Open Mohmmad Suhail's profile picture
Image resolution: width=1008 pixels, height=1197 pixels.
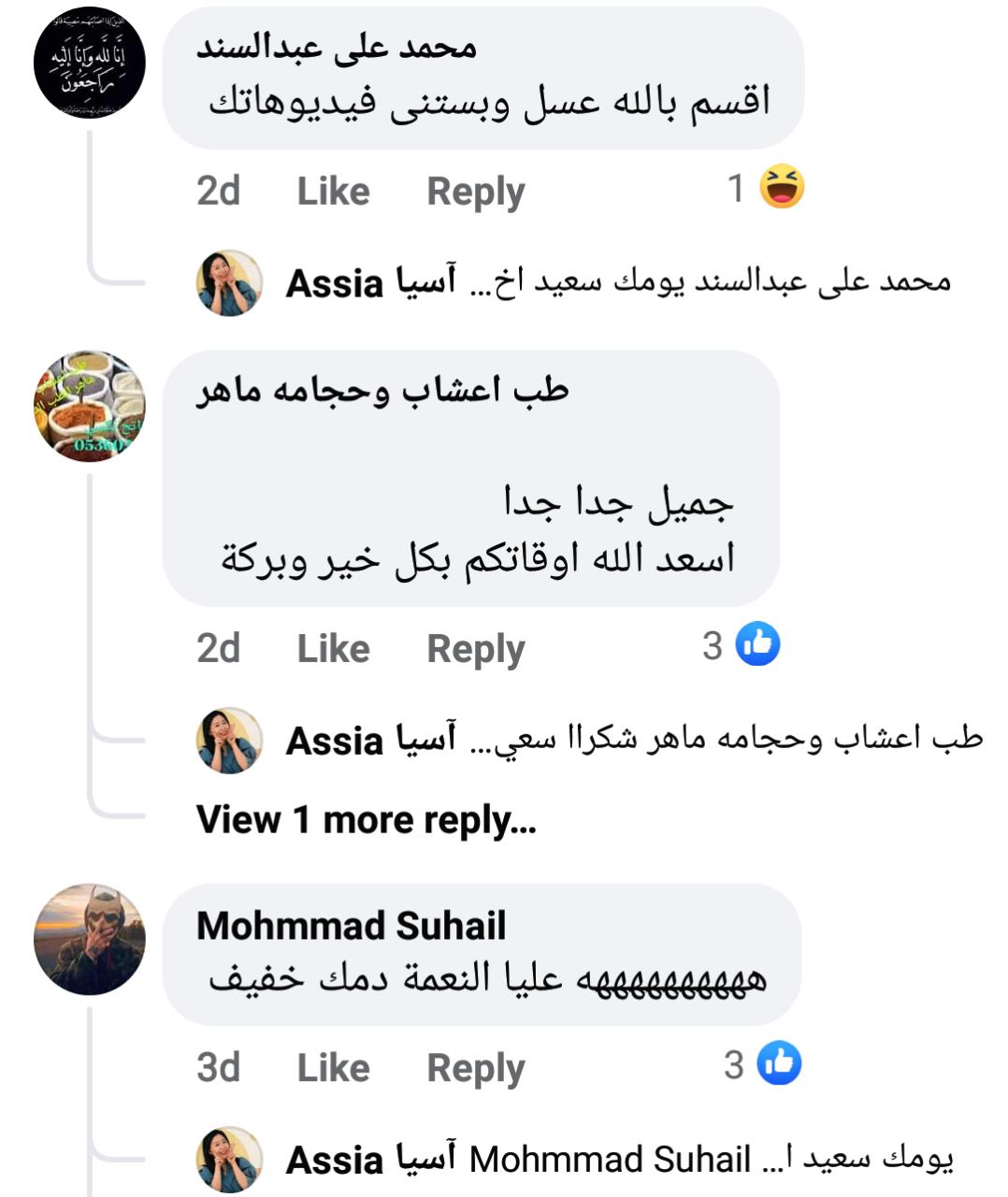90,939
